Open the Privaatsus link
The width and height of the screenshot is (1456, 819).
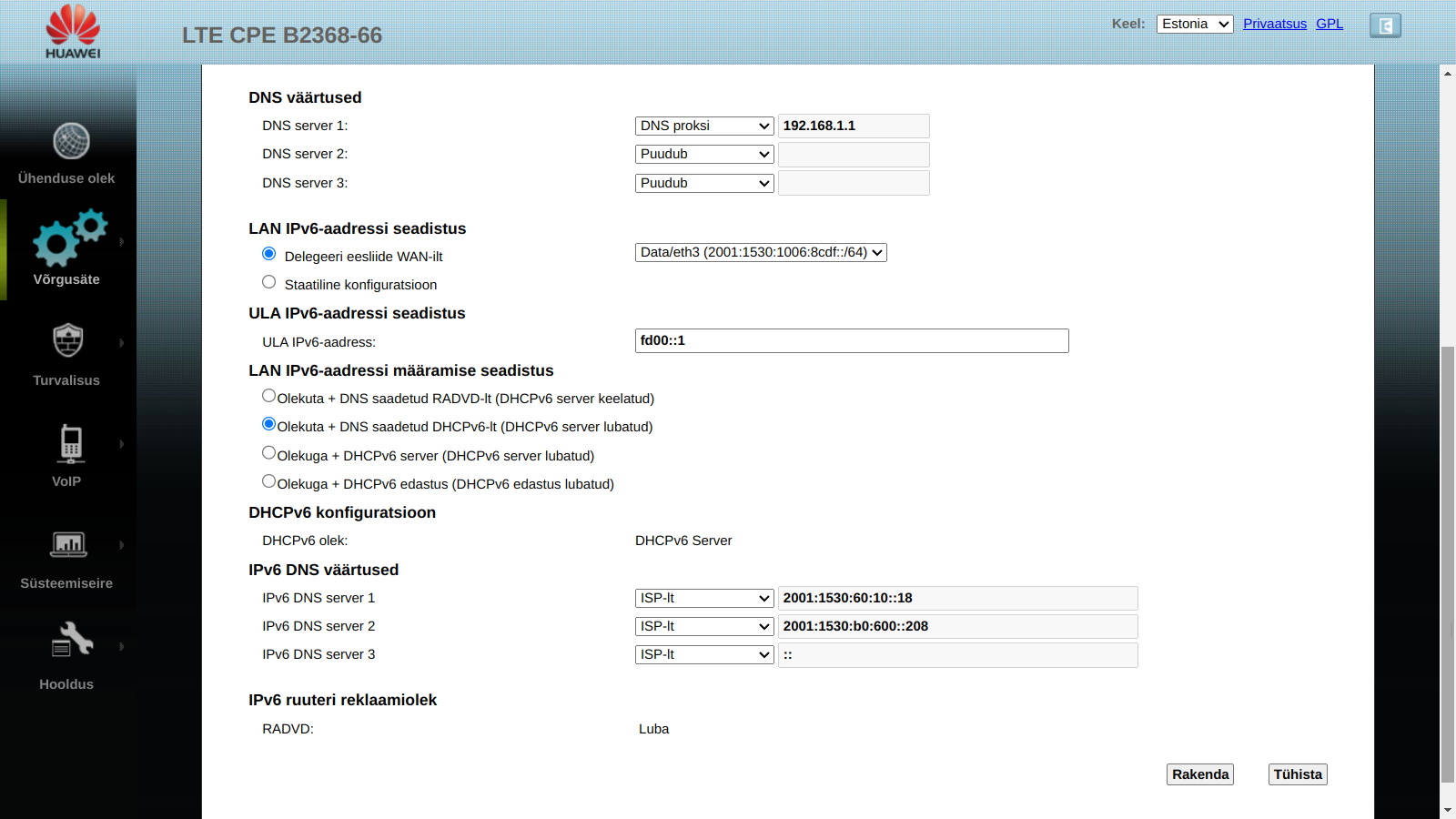point(1275,24)
